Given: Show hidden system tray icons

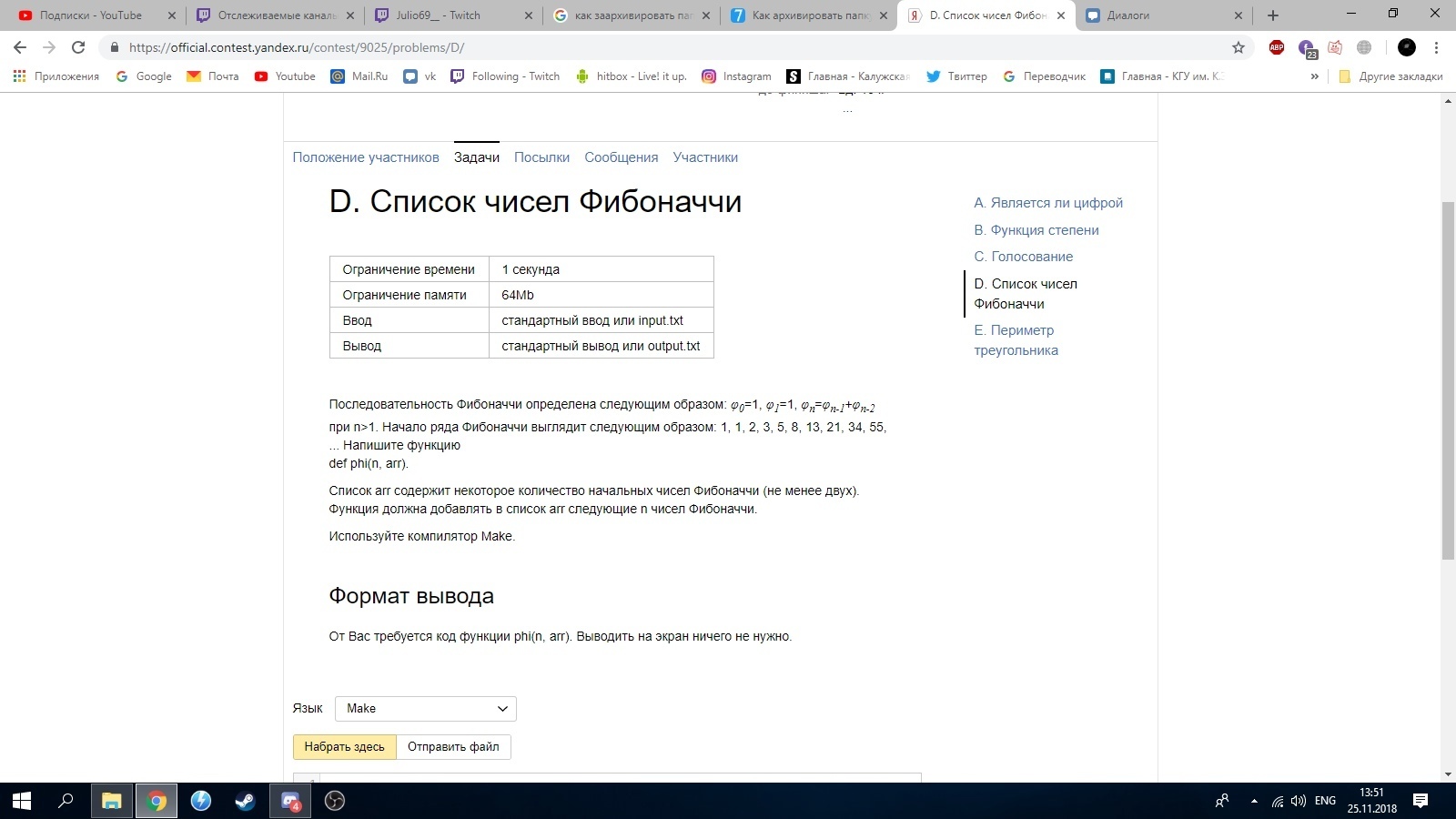Looking at the screenshot, I should (x=1254, y=801).
